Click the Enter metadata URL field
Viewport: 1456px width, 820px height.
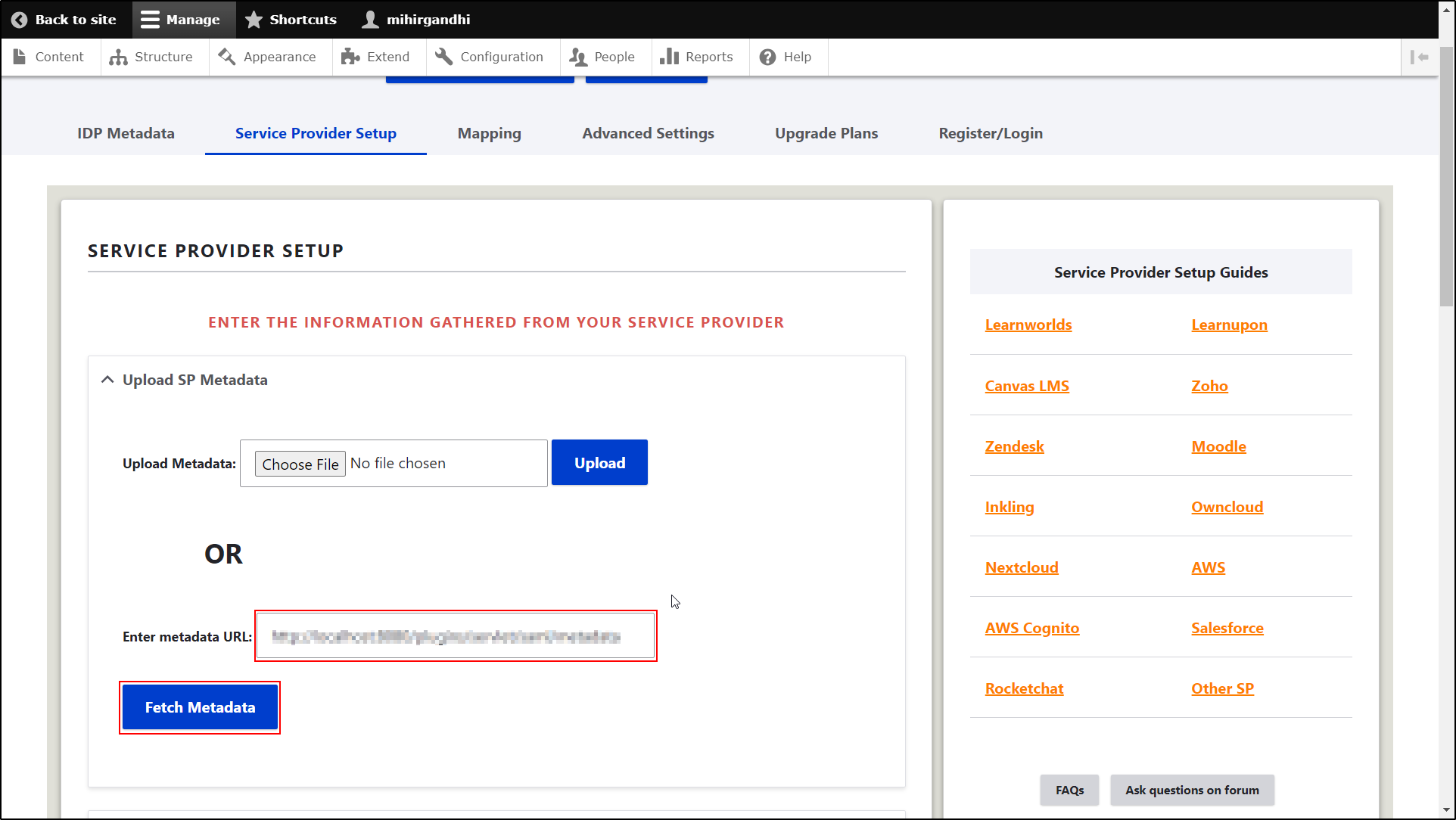pyautogui.click(x=455, y=636)
